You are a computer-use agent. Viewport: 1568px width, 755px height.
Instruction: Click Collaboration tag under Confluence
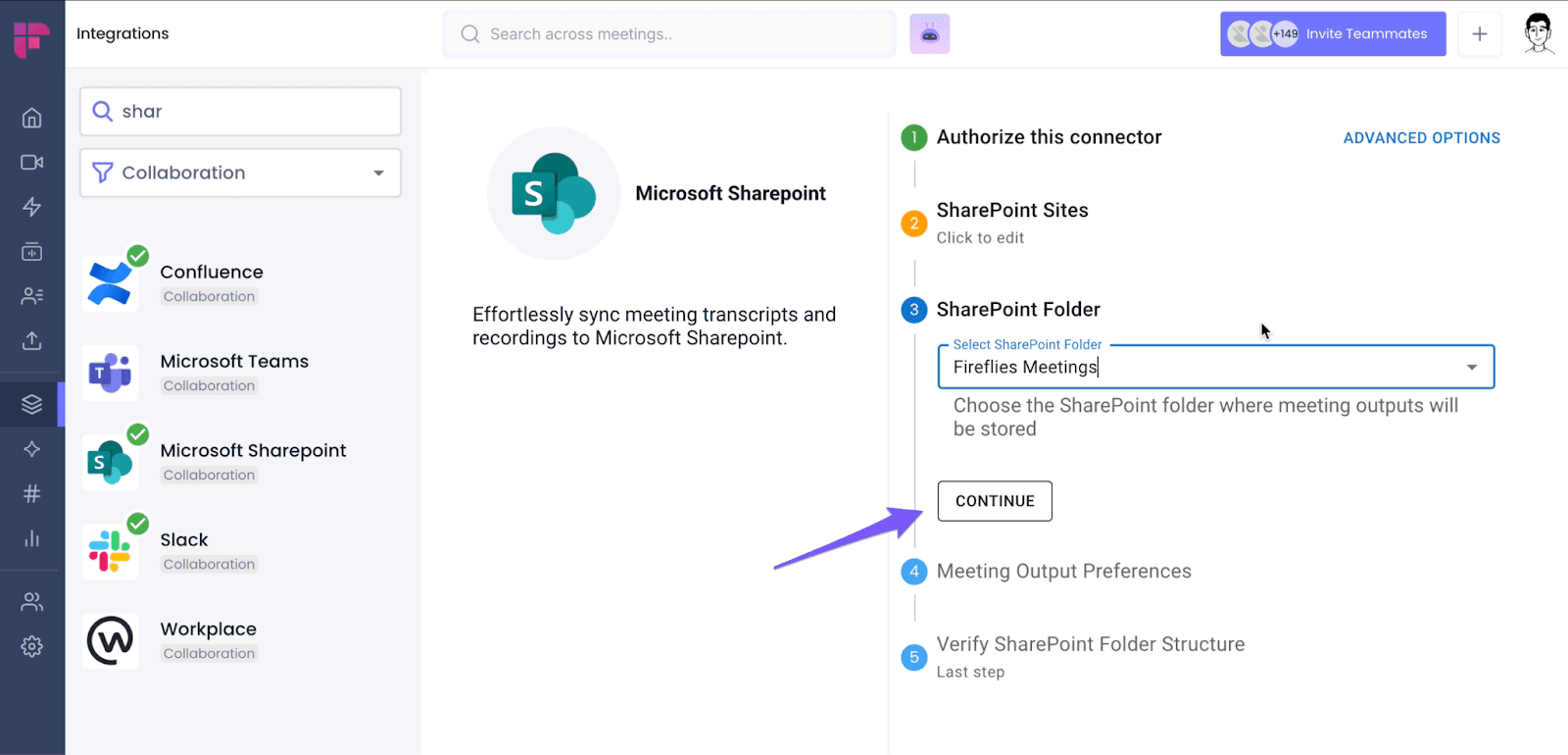pos(209,296)
